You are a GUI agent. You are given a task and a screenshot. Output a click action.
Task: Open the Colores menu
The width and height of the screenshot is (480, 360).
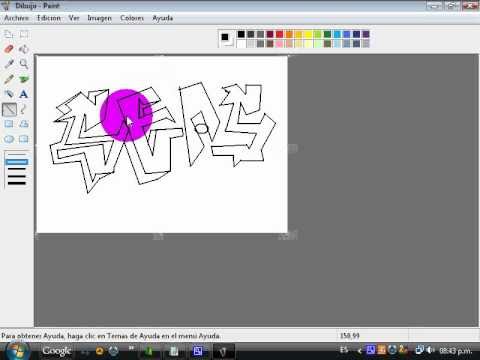click(x=132, y=18)
